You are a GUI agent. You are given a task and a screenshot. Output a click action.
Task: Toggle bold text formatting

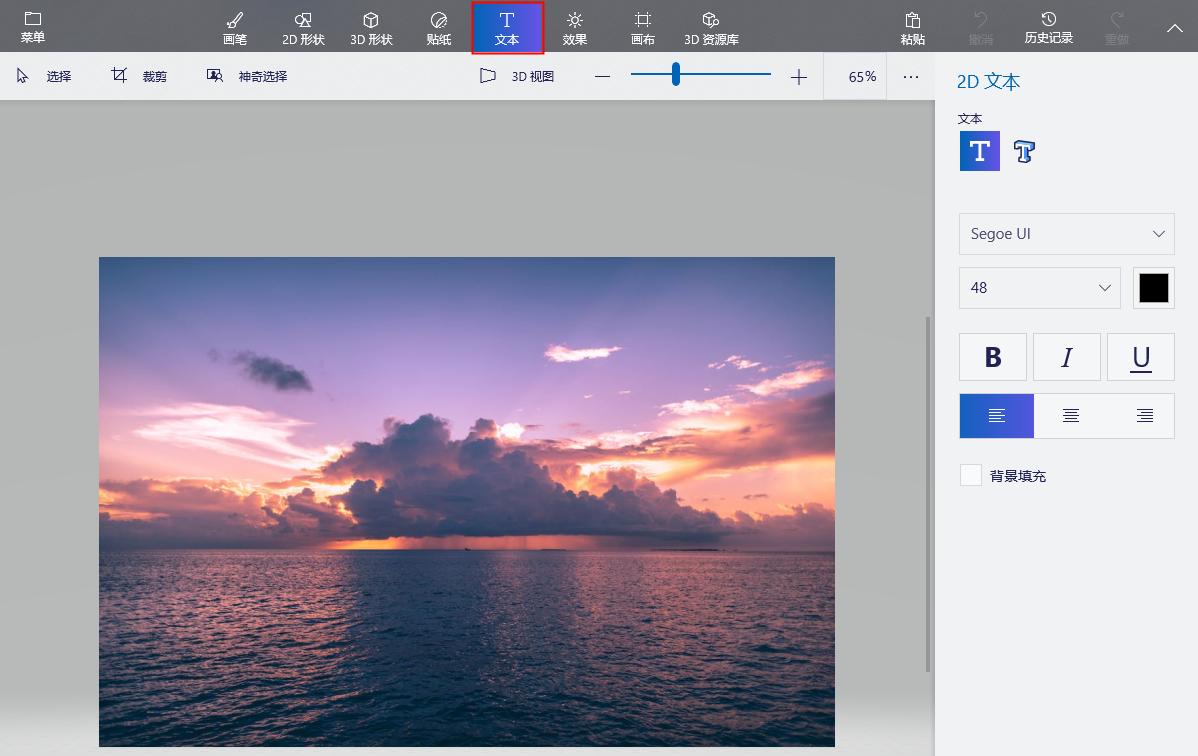(x=993, y=357)
